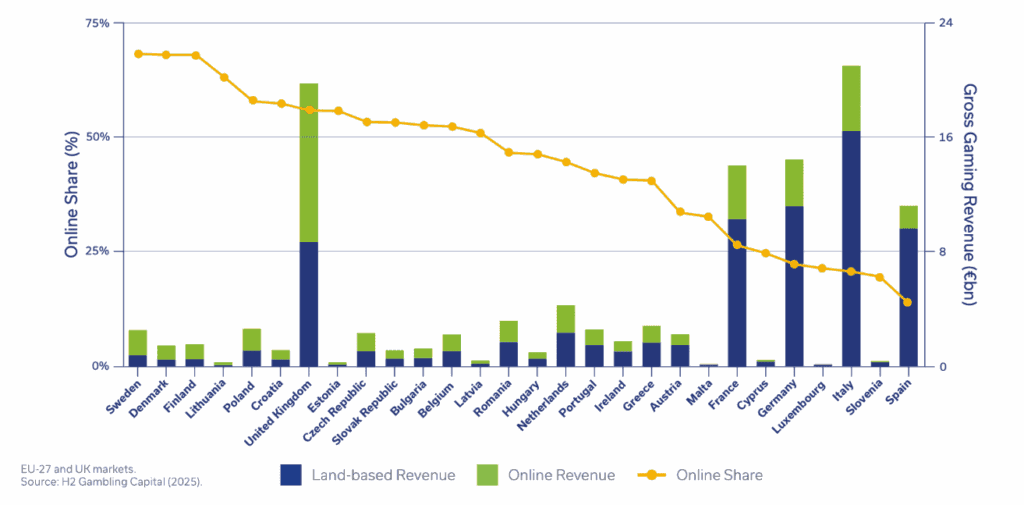This screenshot has width=1024, height=505.
Task: Click the United Kingdom green online revenue bar
Action: 309,162
